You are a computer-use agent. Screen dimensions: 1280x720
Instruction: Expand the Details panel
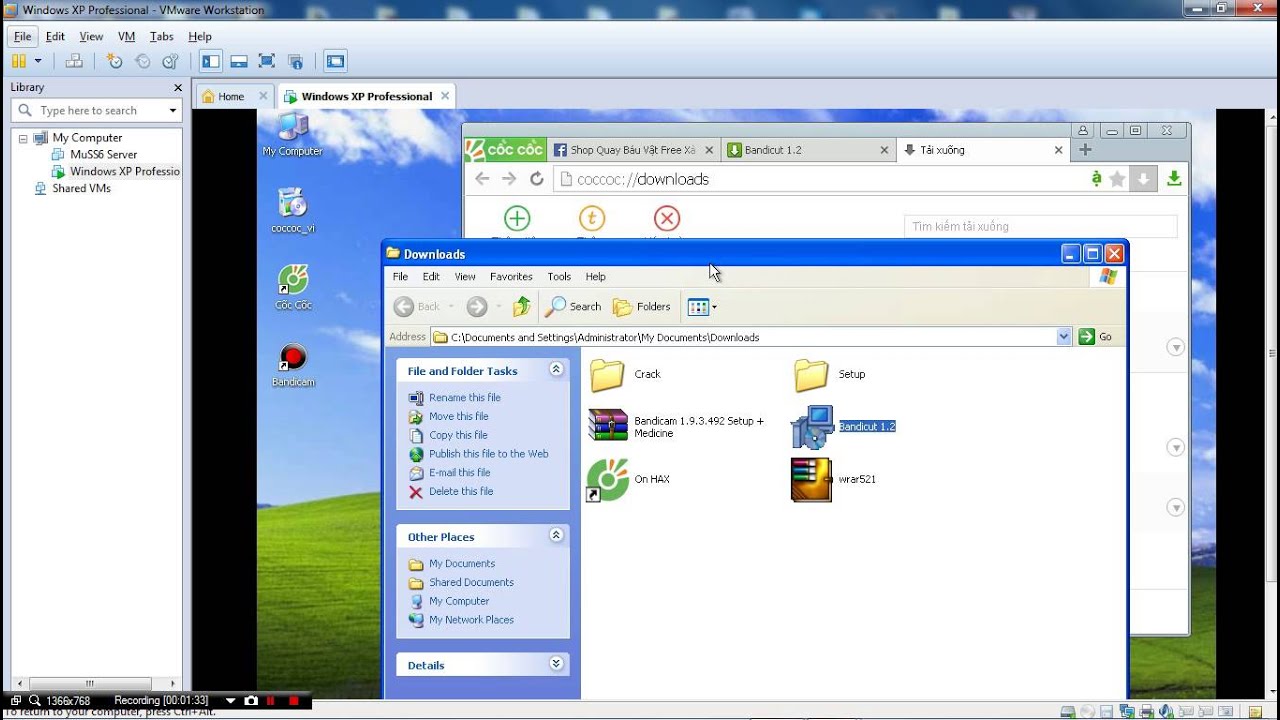556,664
